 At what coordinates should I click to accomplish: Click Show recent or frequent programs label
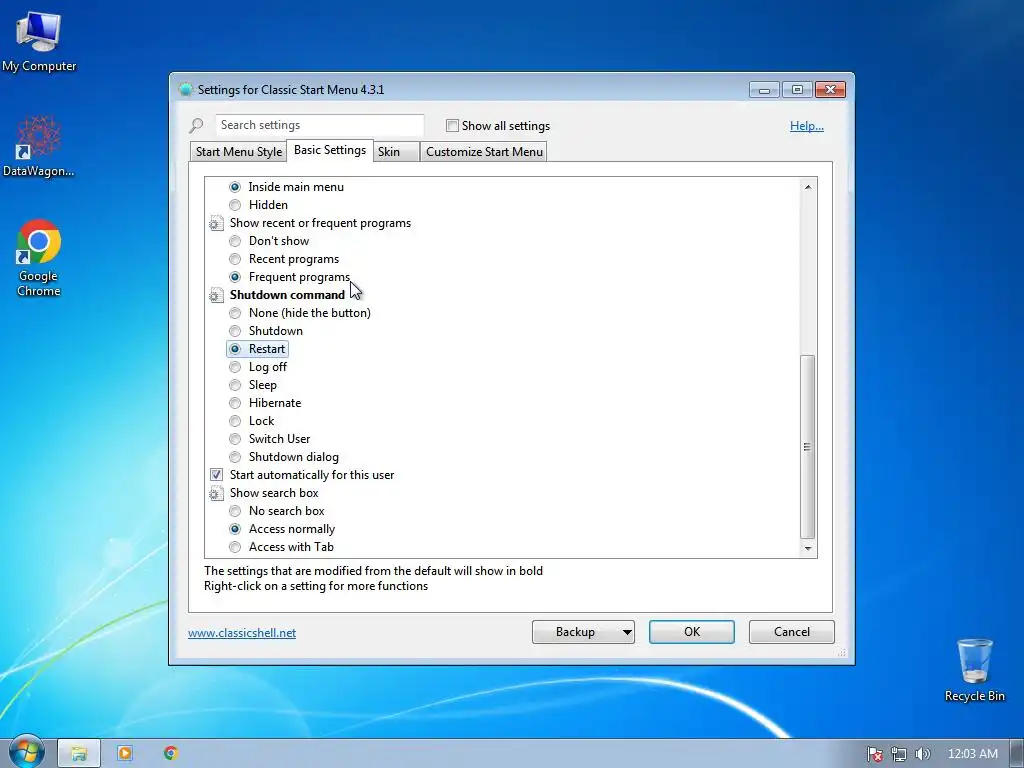[320, 223]
